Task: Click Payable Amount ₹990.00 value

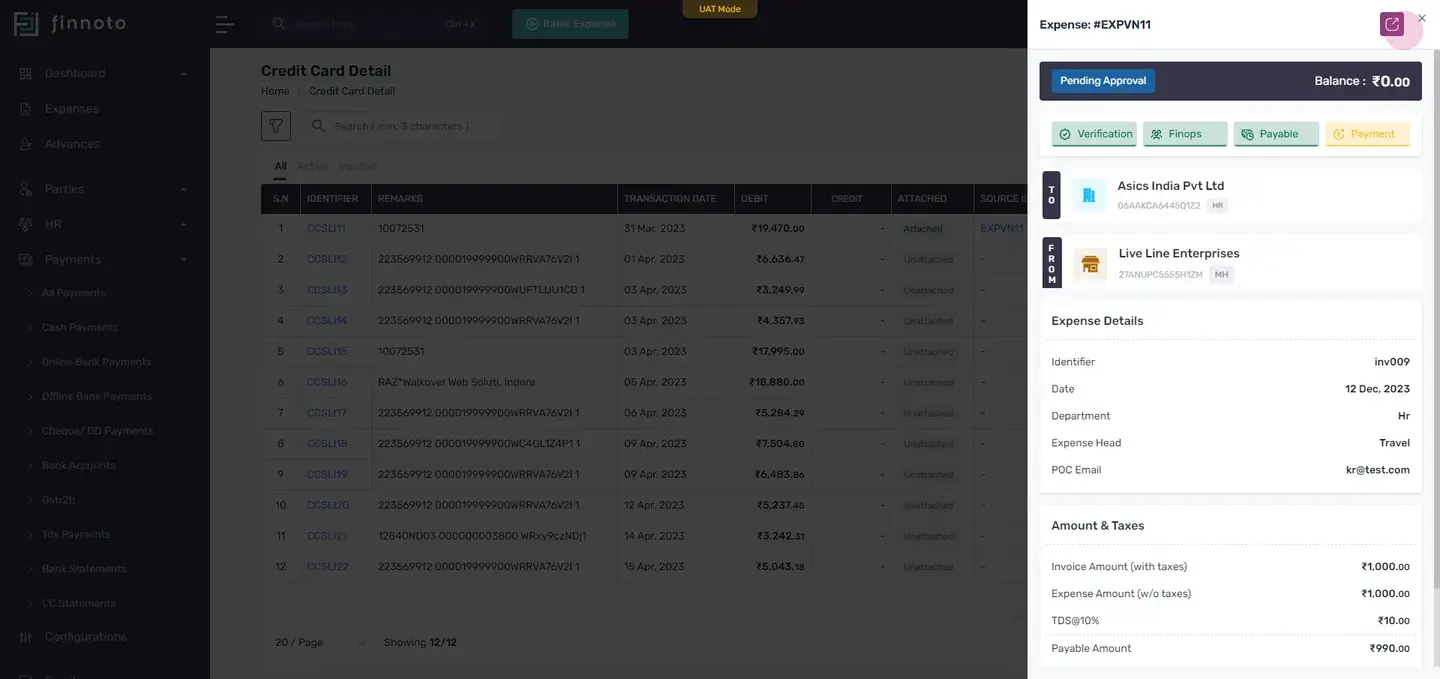Action: click(x=1390, y=649)
